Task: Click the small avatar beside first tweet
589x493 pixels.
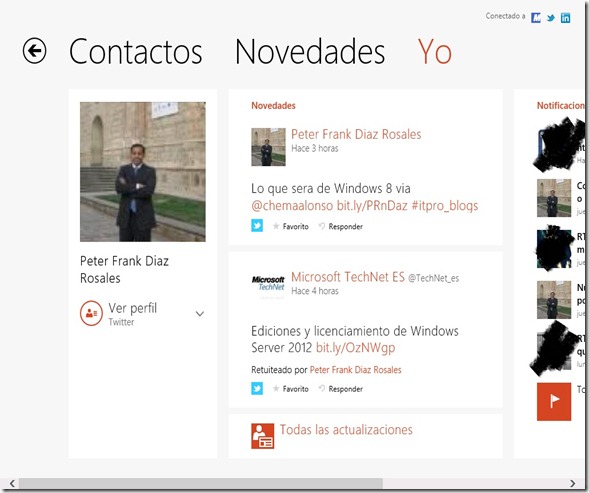Action: [268, 147]
